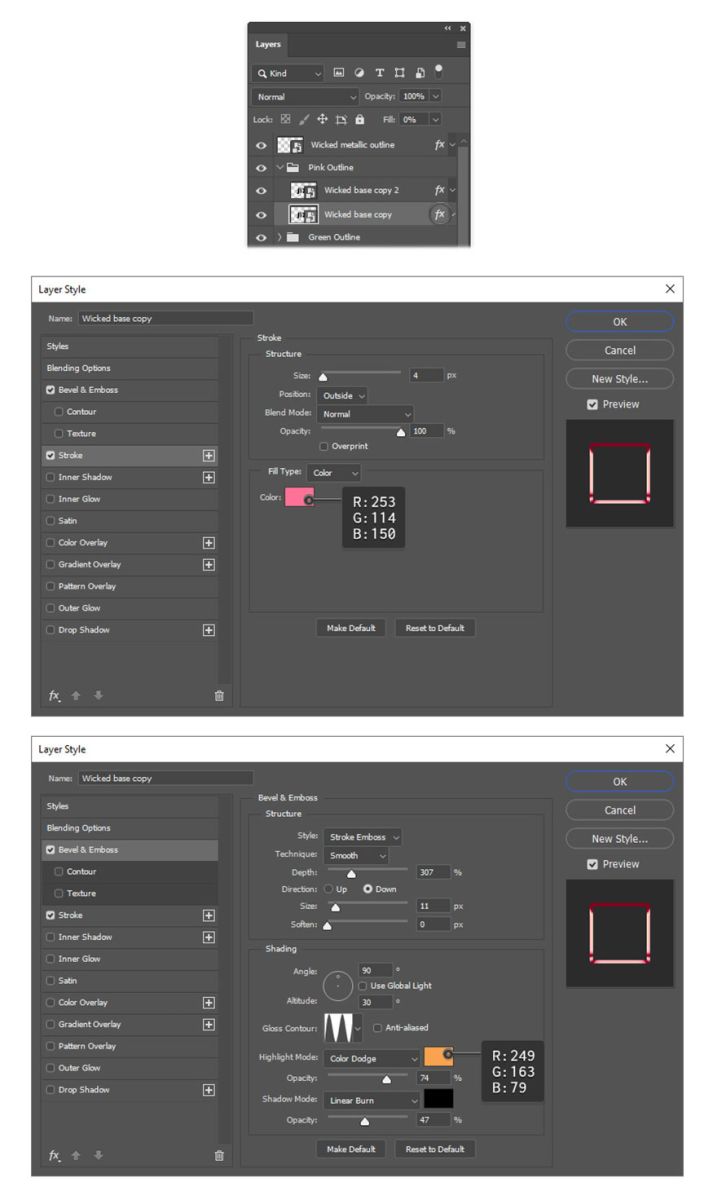Open the orange Highlight Mode color swatch

click(x=438, y=1057)
